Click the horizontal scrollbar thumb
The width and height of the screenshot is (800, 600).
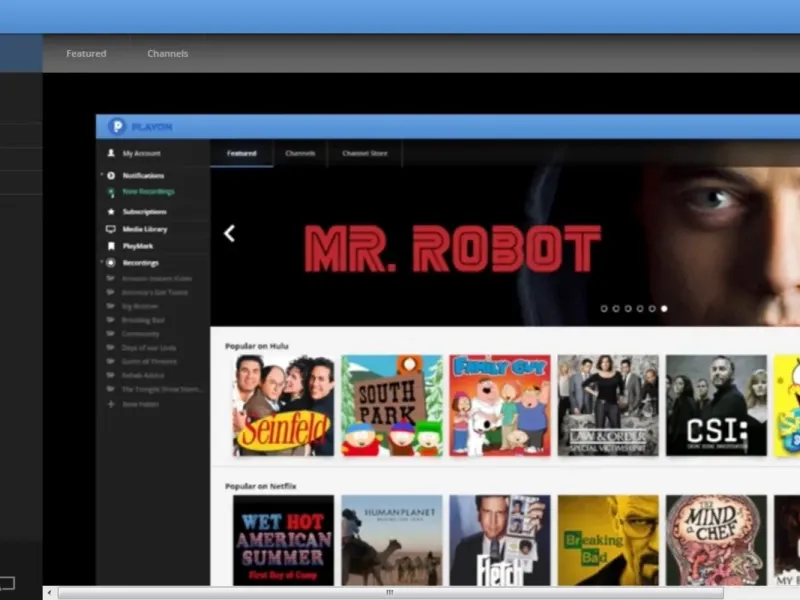[390, 593]
